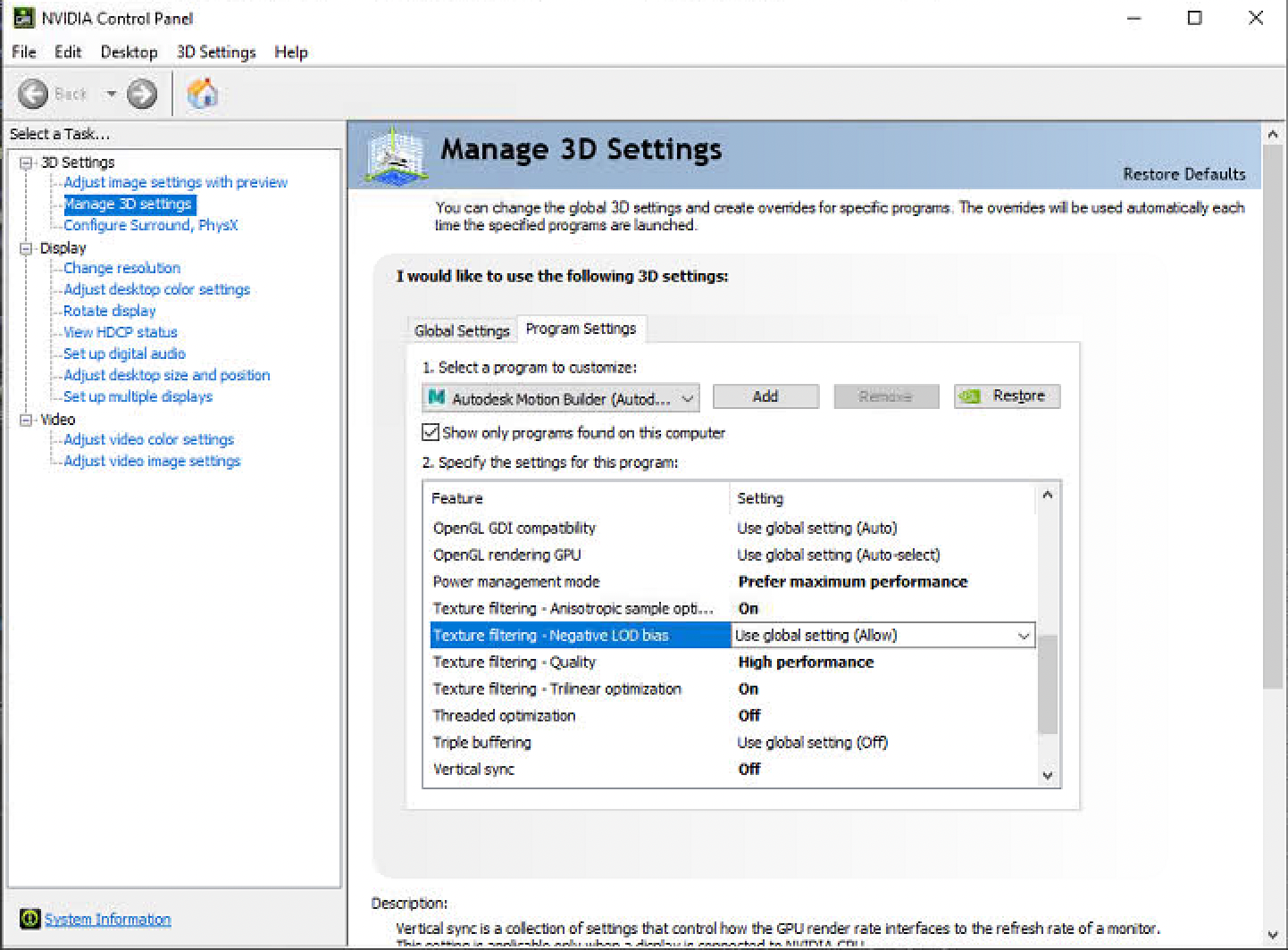Click the NVIDIA Control Panel title bar icon

22,16
